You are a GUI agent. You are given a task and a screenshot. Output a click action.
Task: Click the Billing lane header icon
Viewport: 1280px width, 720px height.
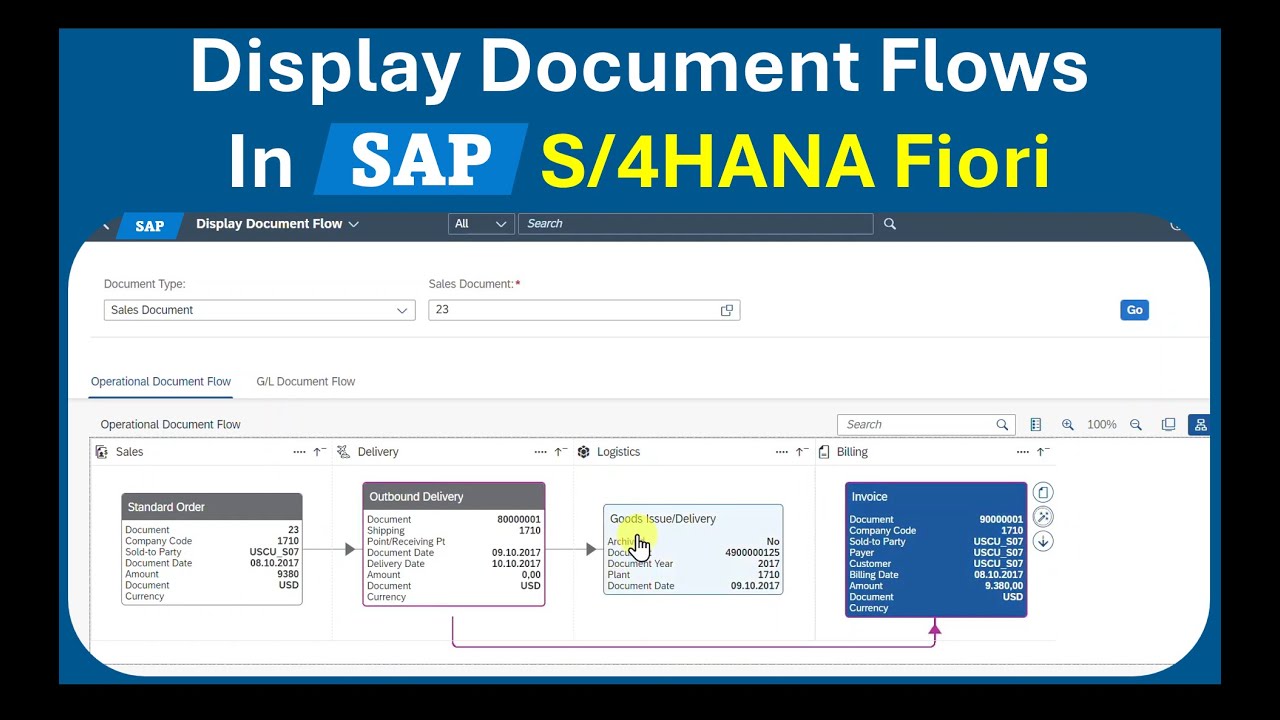(824, 452)
